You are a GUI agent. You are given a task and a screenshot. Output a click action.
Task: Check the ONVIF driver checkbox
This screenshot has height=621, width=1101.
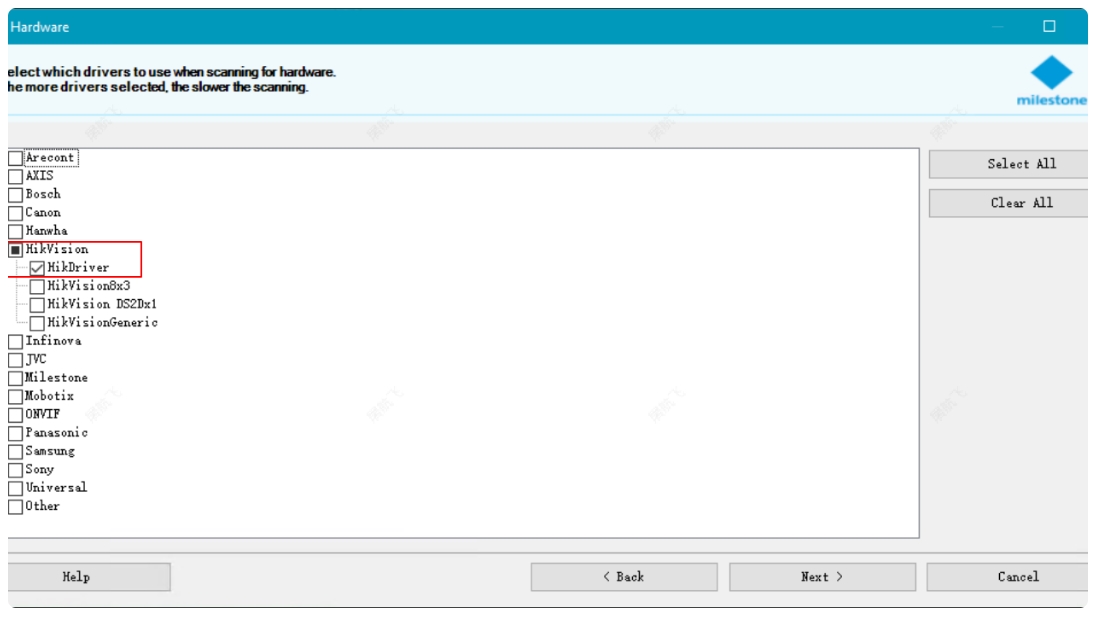[15, 414]
